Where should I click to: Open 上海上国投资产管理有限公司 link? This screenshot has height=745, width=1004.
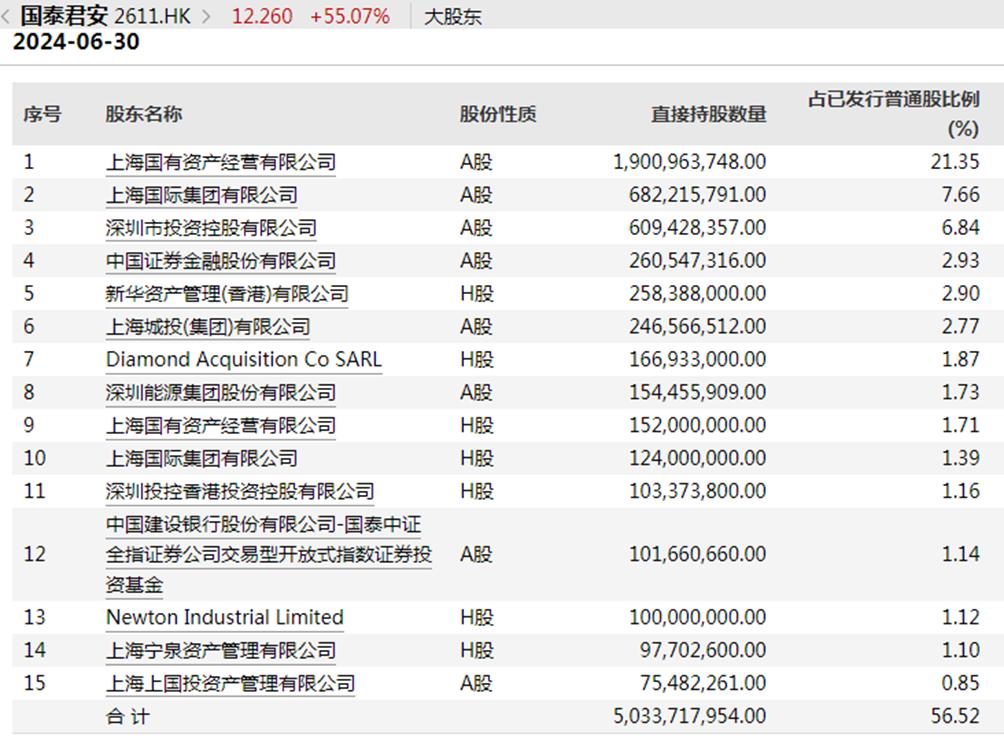[x=230, y=684]
